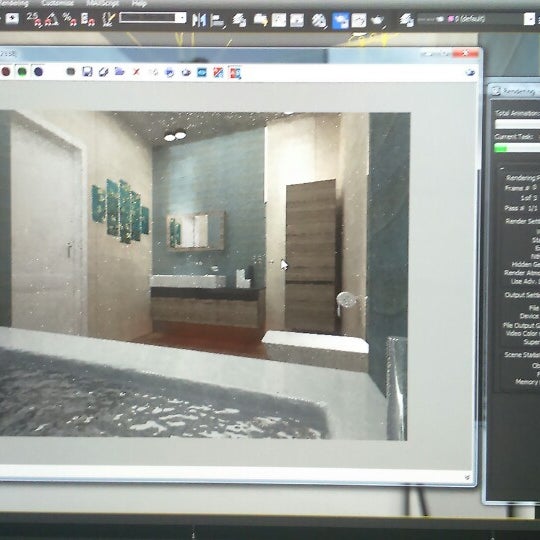Click the Align tool icon
This screenshot has width=540, height=540.
coord(217,20)
